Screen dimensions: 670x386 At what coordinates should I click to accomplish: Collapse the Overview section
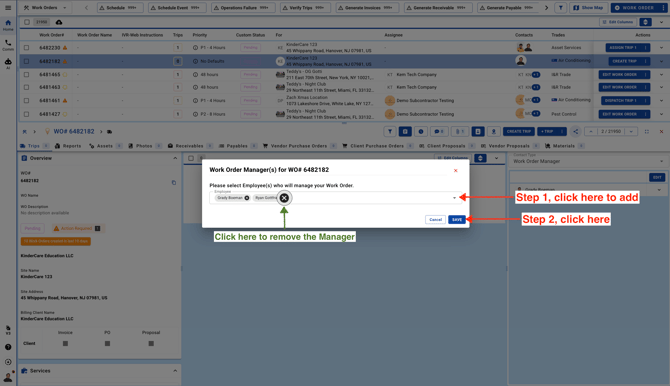point(175,158)
